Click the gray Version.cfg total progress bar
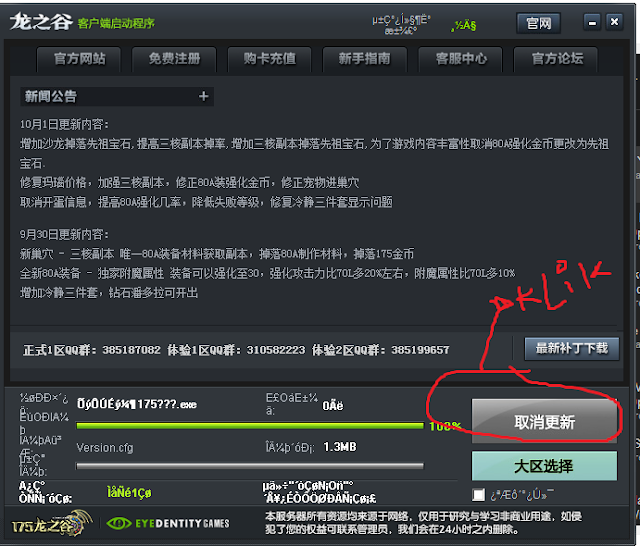The width and height of the screenshot is (640, 546). (250, 466)
